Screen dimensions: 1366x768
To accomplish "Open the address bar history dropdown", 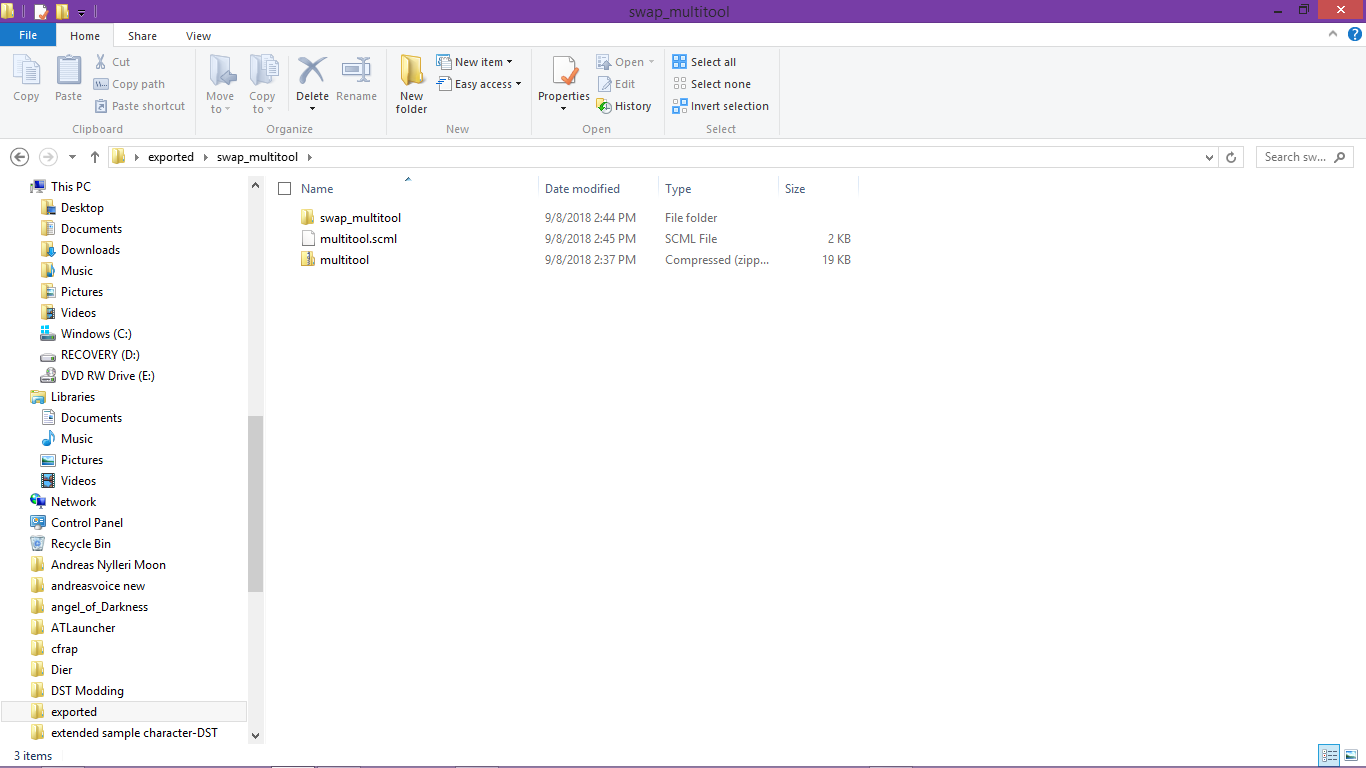I will click(x=1210, y=157).
